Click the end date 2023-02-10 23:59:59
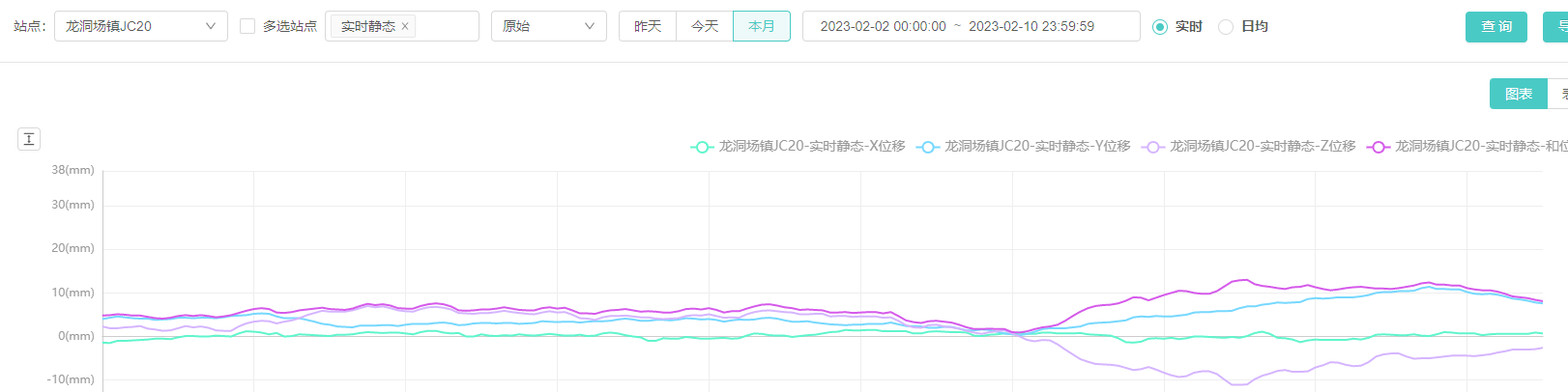The width and height of the screenshot is (1568, 392). pyautogui.click(x=1031, y=26)
